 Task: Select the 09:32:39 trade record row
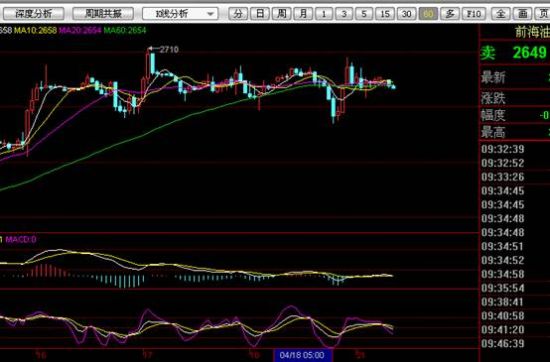[x=515, y=149]
